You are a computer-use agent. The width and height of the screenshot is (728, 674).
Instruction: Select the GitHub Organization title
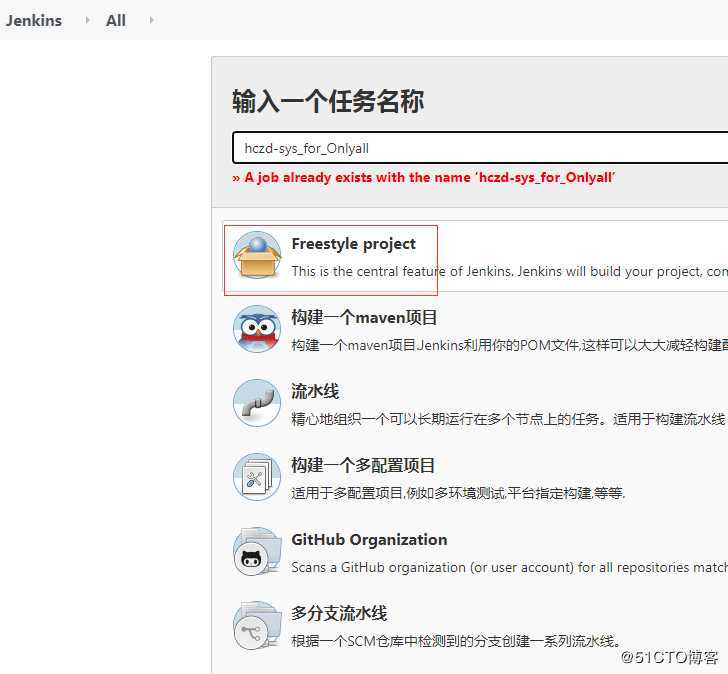[x=369, y=539]
